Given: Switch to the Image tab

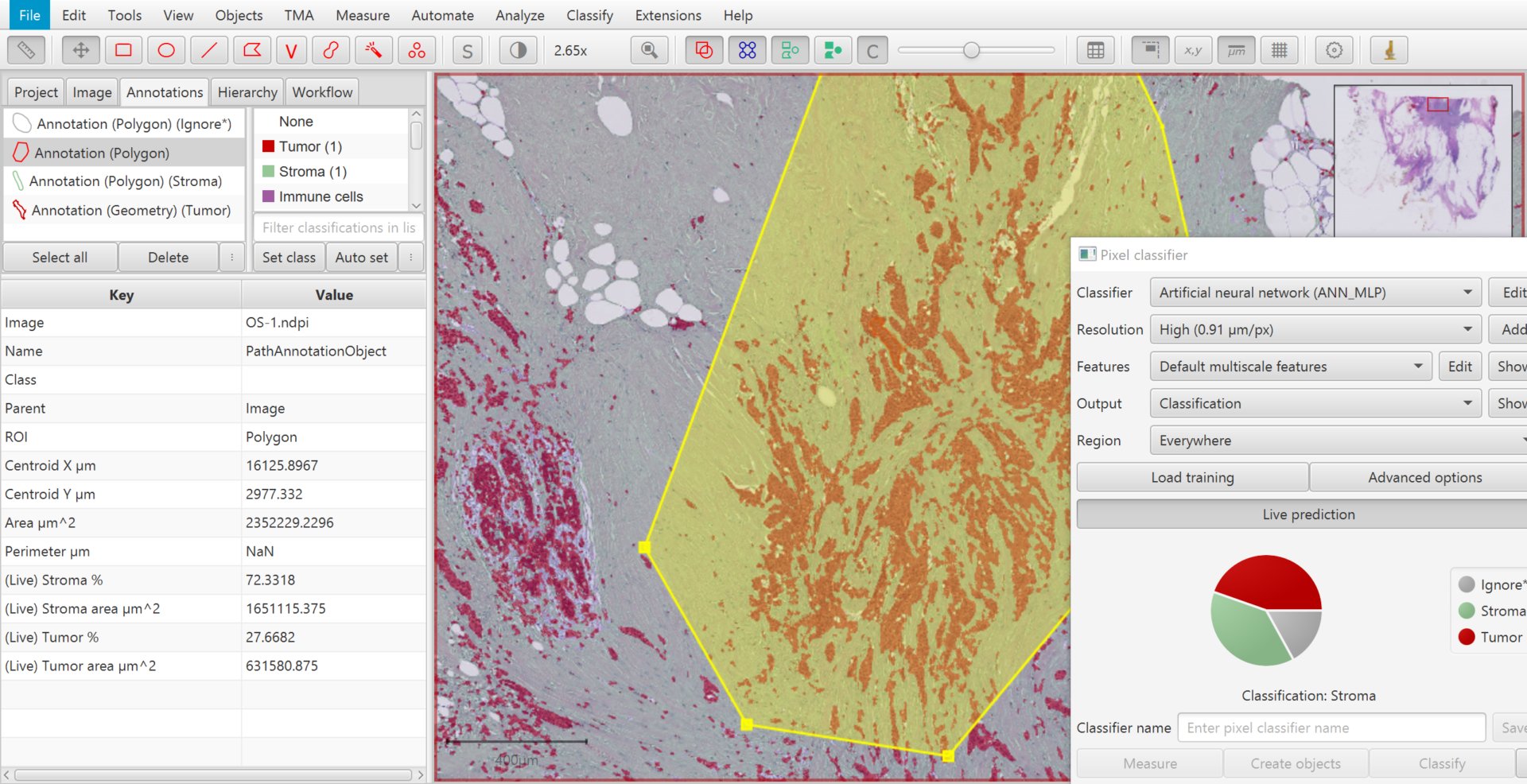Looking at the screenshot, I should tap(92, 92).
